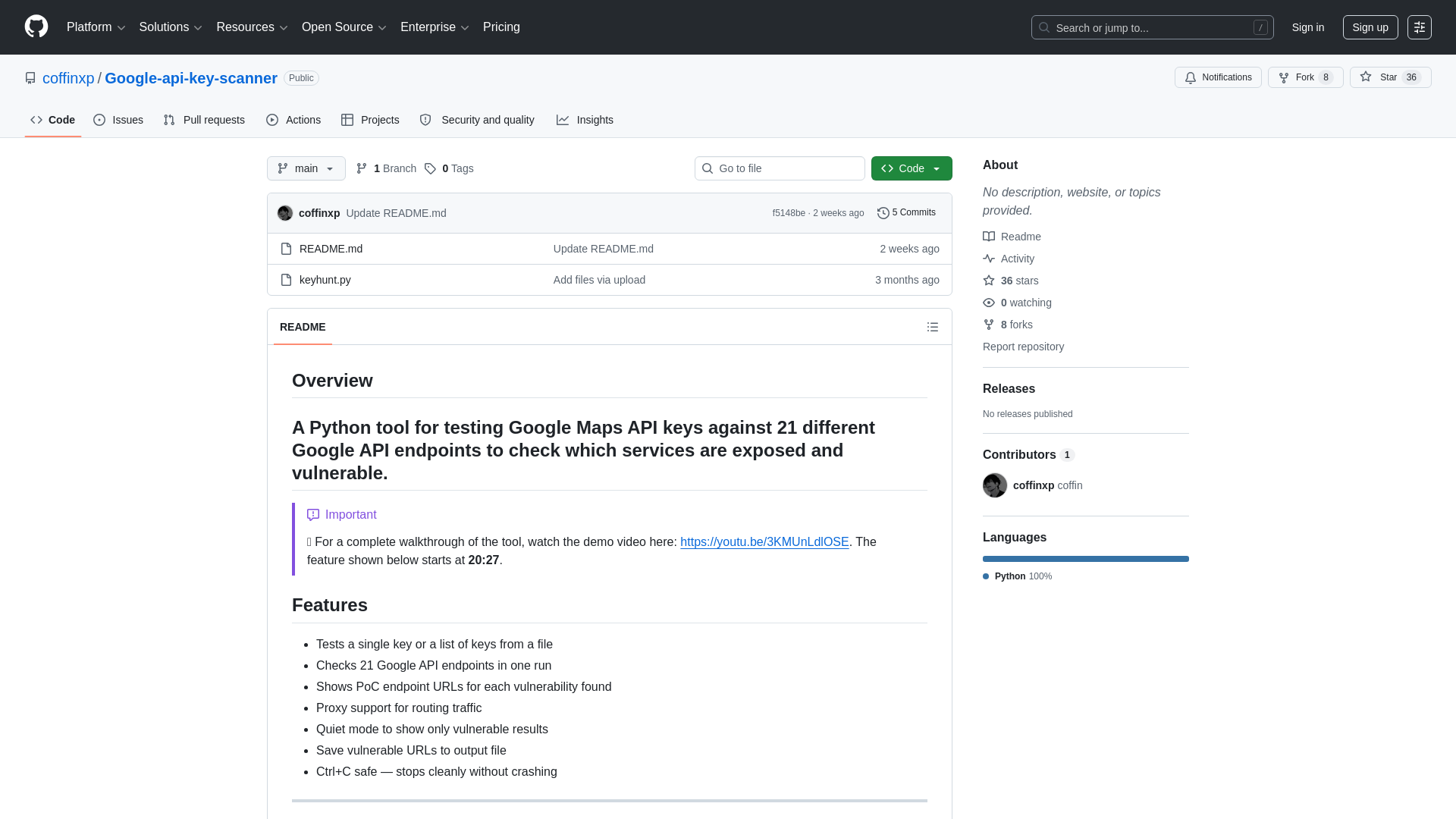The width and height of the screenshot is (1456, 819).
Task: Open the Insights tab
Action: pos(585,120)
